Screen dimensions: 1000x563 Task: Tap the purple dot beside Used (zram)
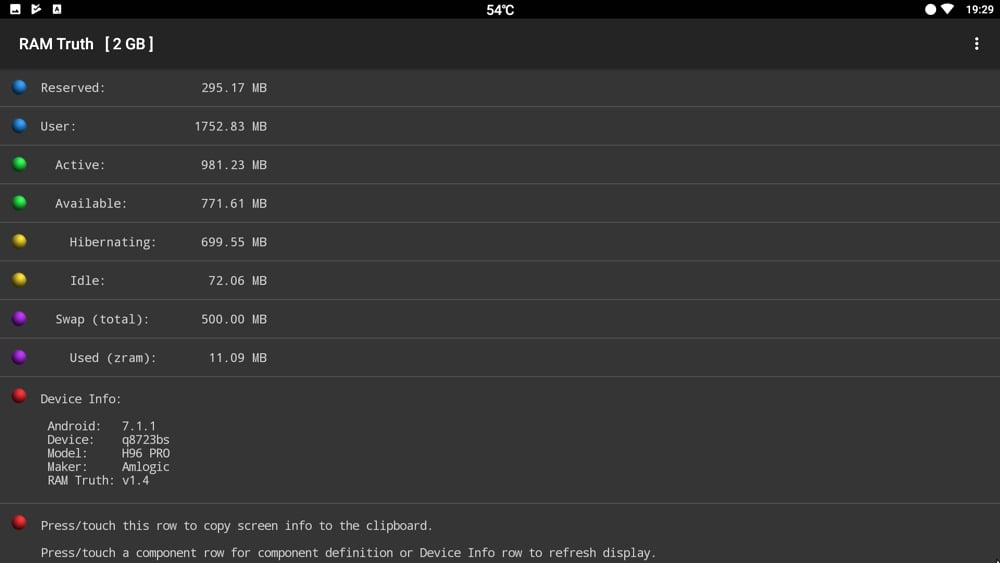(20, 357)
